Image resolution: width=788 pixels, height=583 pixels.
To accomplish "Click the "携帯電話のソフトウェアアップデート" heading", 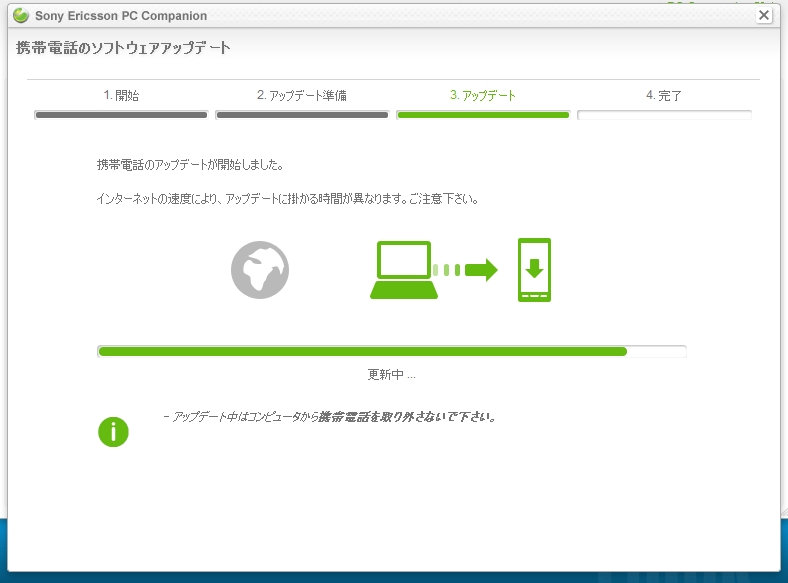I will (124, 48).
